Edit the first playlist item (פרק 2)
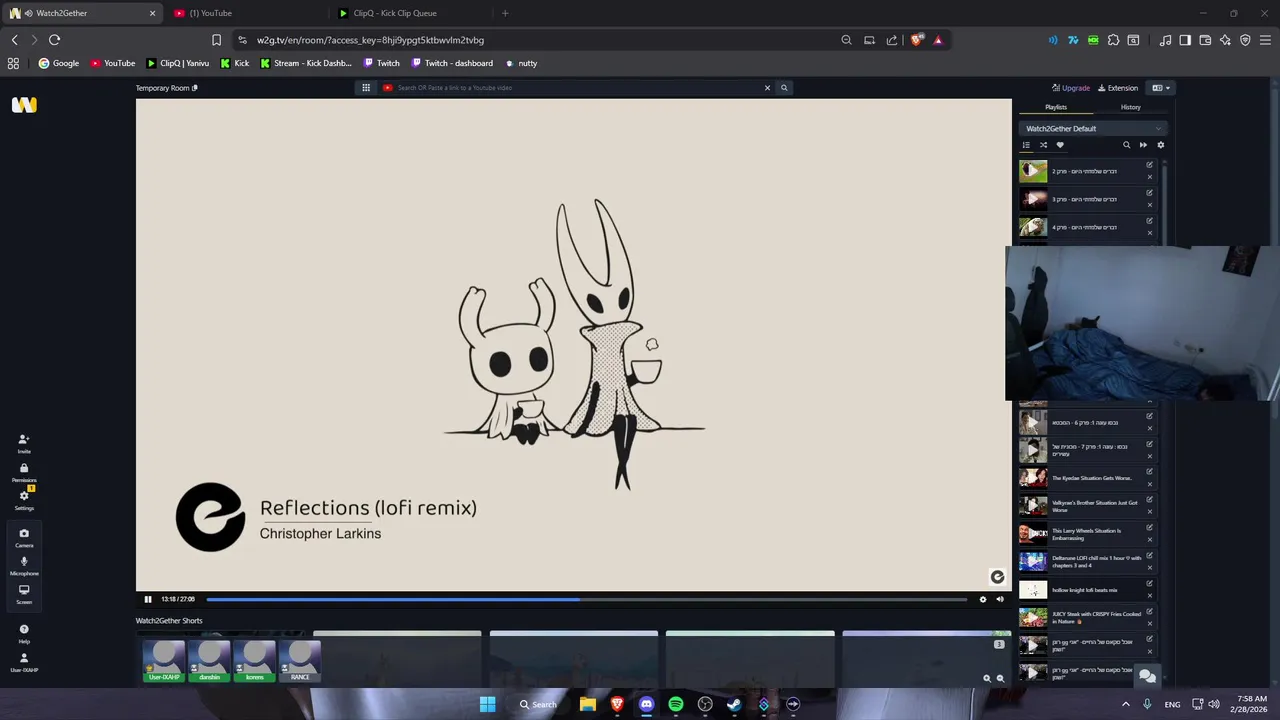 point(1149,165)
